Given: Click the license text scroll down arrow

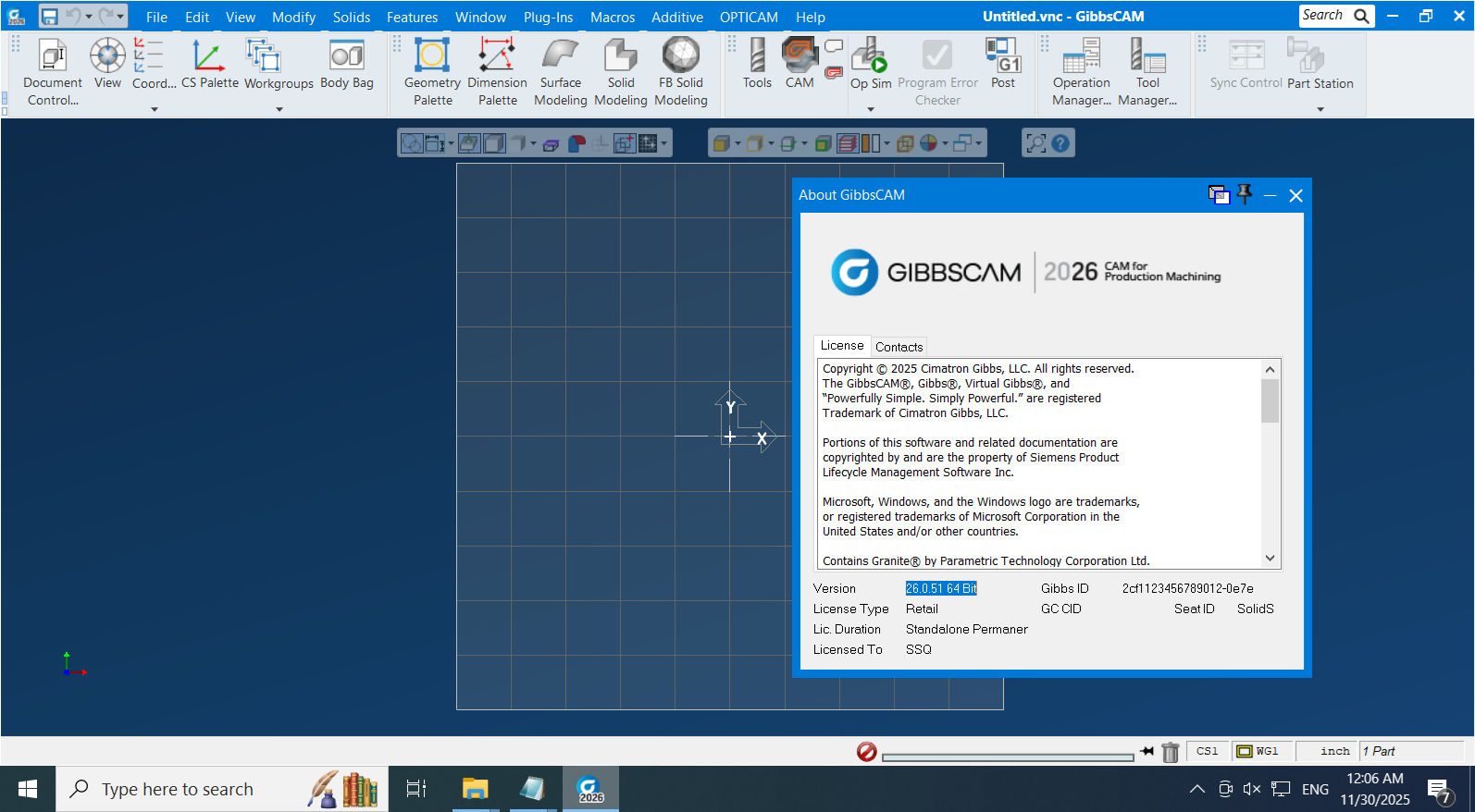Looking at the screenshot, I should 1270,559.
